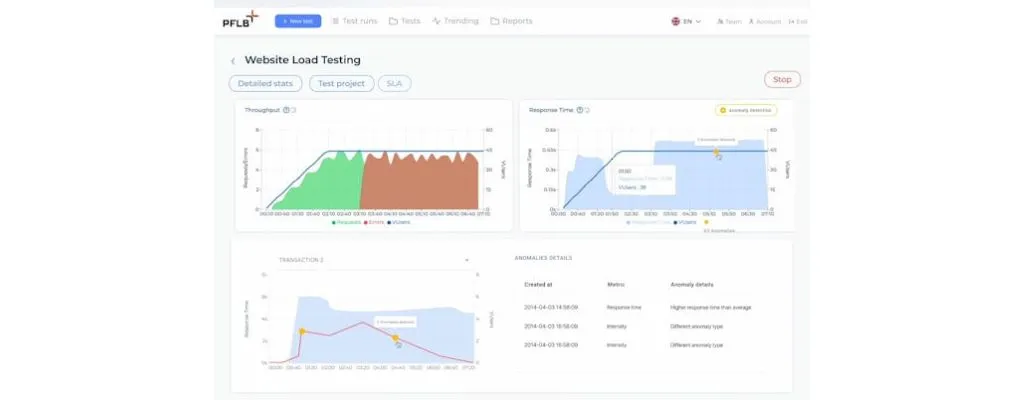Open the Trending menu item
Screen dimensions: 1024x400
[455, 21]
